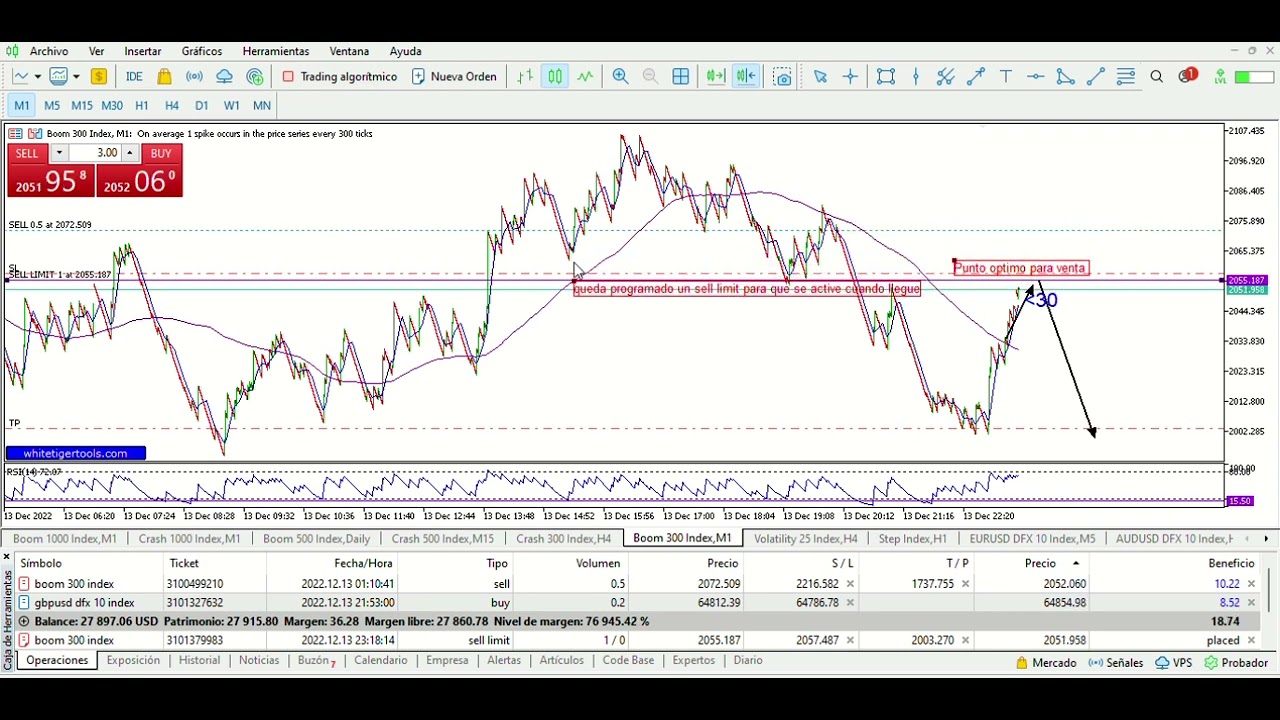Open the volume dropdown in one-click panel

(59, 153)
